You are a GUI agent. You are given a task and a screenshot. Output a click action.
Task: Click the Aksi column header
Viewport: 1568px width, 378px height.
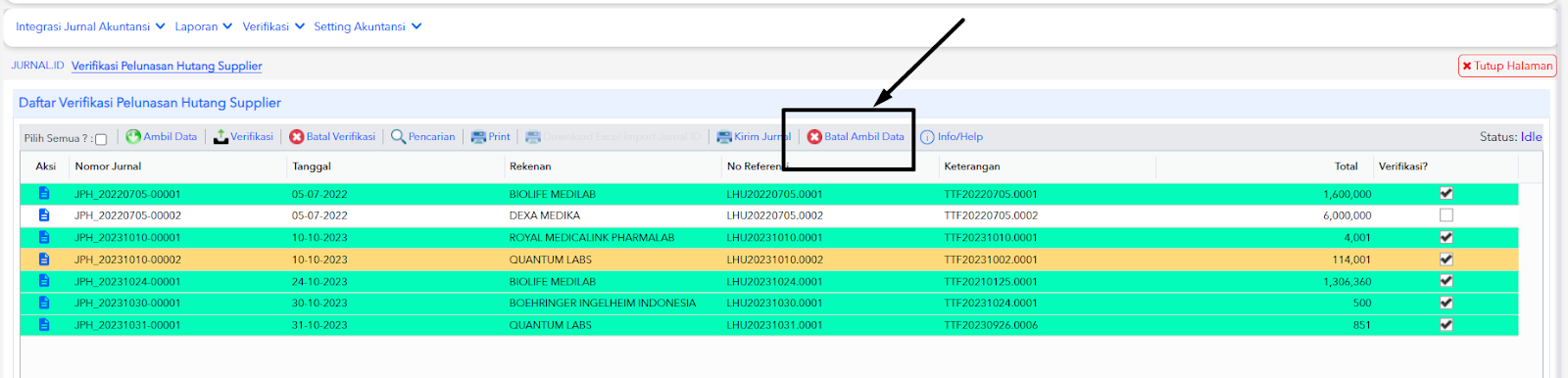point(46,166)
